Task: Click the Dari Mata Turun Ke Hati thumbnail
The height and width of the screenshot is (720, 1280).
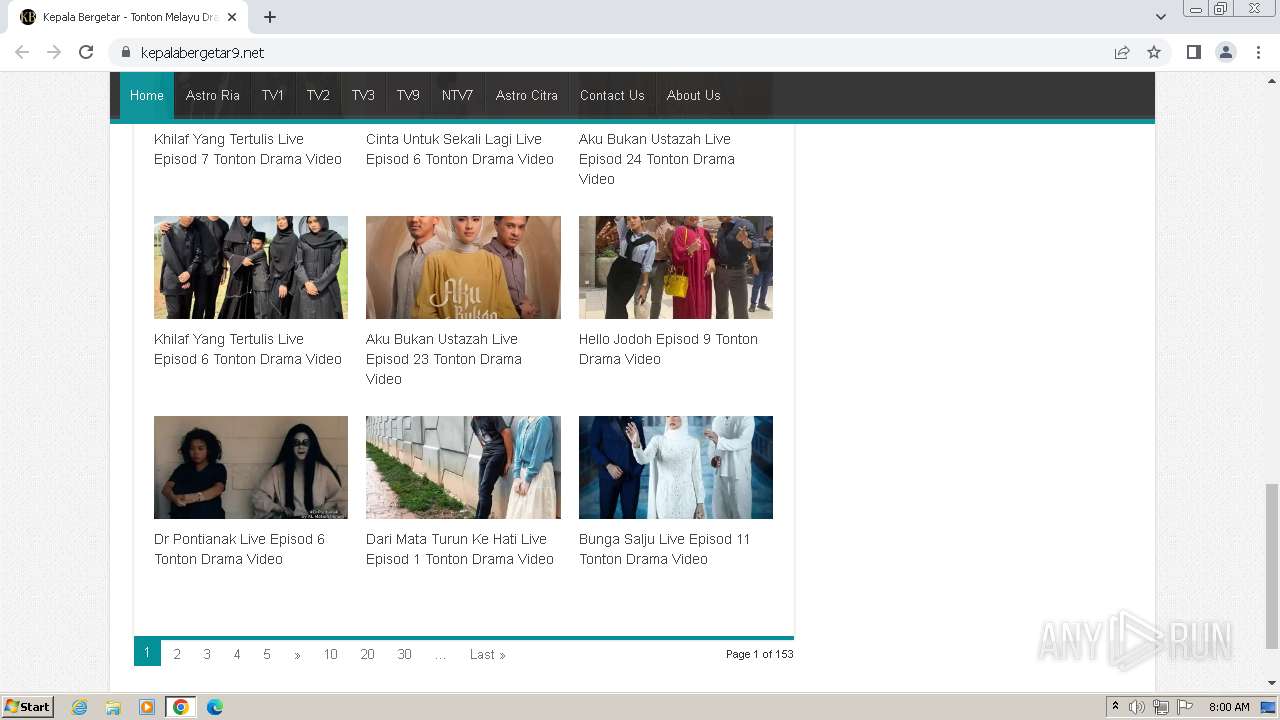Action: click(x=463, y=467)
